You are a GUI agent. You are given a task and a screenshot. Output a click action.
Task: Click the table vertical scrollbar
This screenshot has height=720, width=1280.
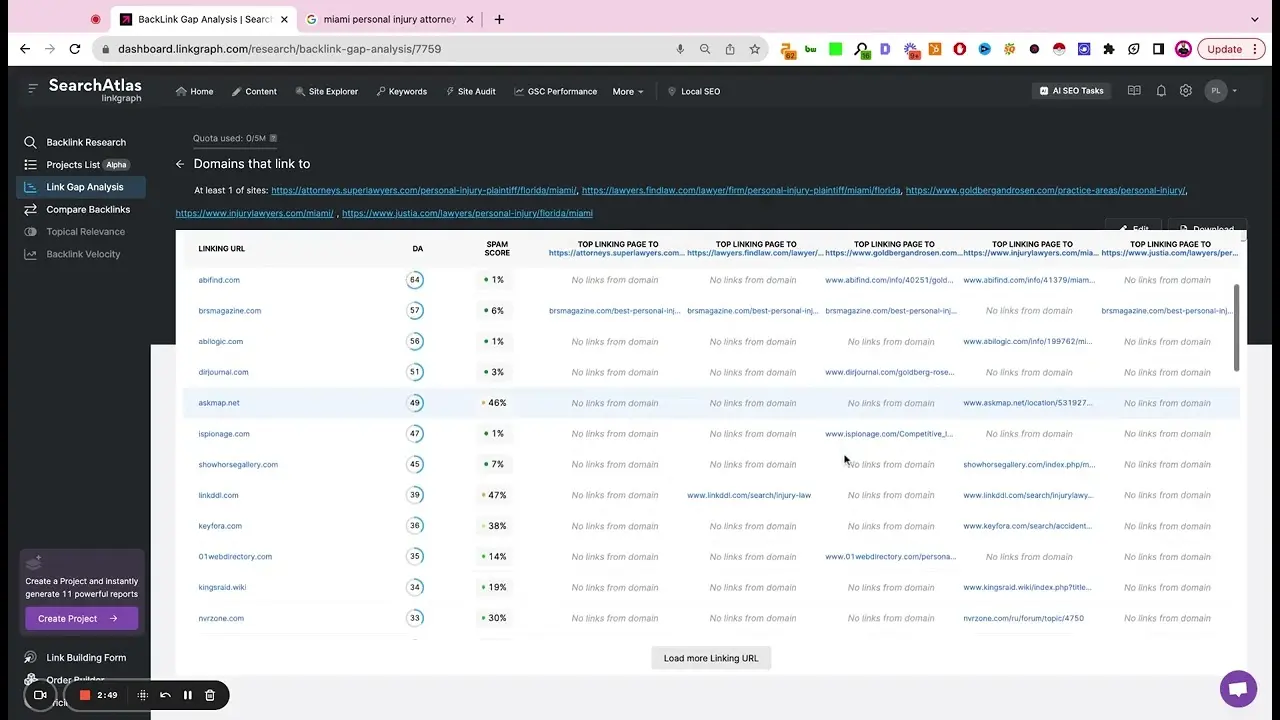tap(1237, 328)
